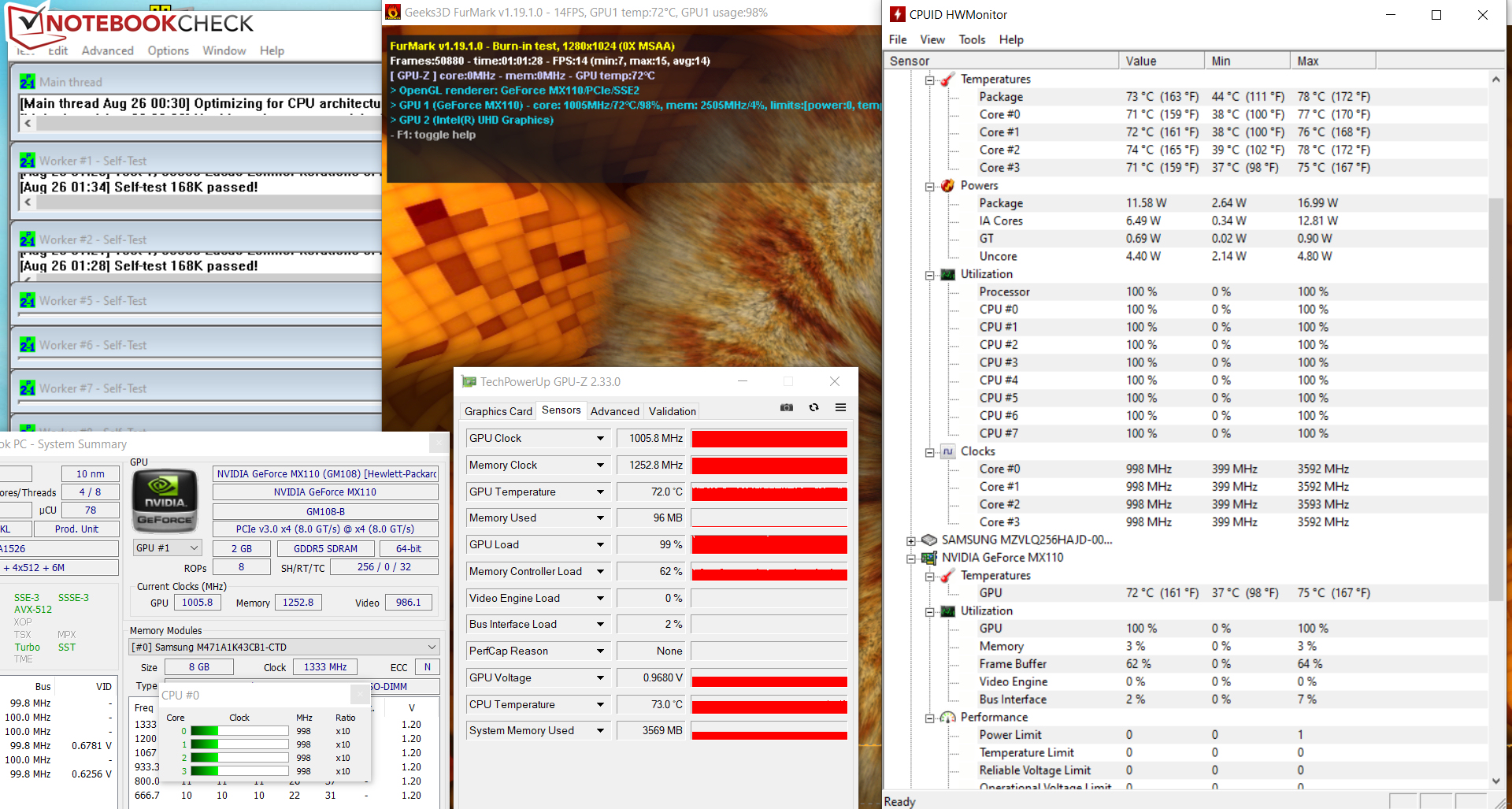Click the scroll-up arrow in HWMonitor sensor list
Viewport: 1512px width, 809px height.
pyautogui.click(x=1496, y=80)
